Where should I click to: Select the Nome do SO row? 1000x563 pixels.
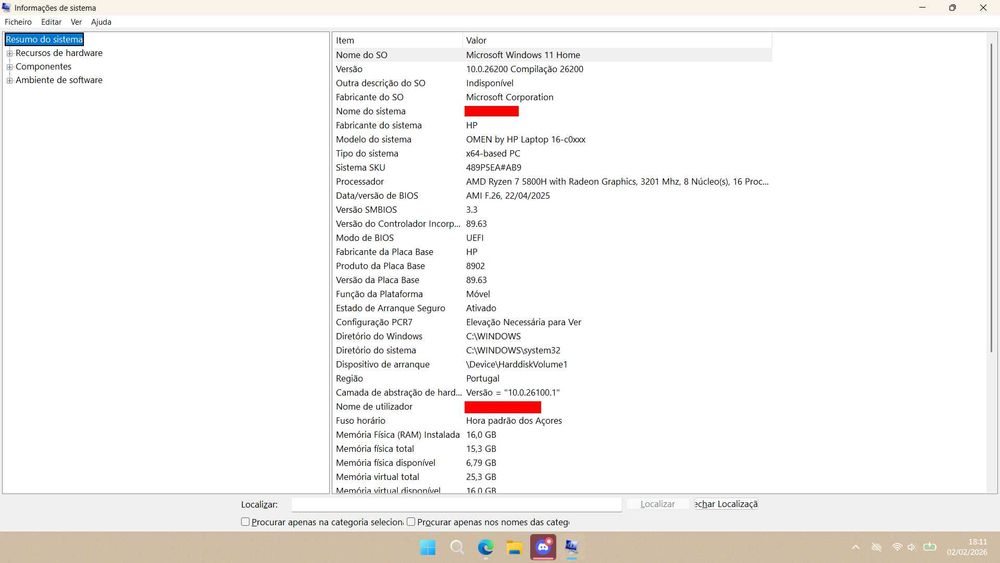(552, 55)
